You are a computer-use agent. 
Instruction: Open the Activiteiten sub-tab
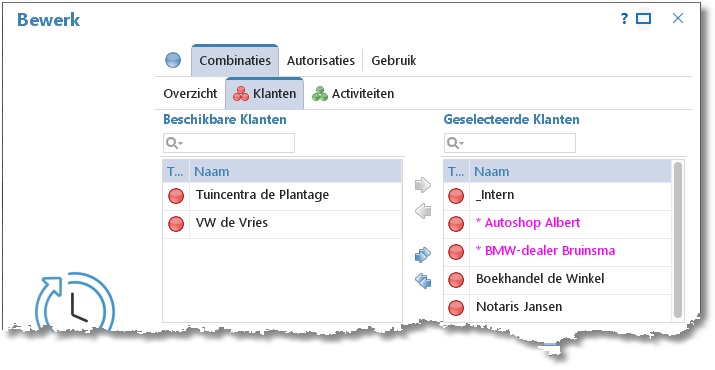click(x=353, y=94)
